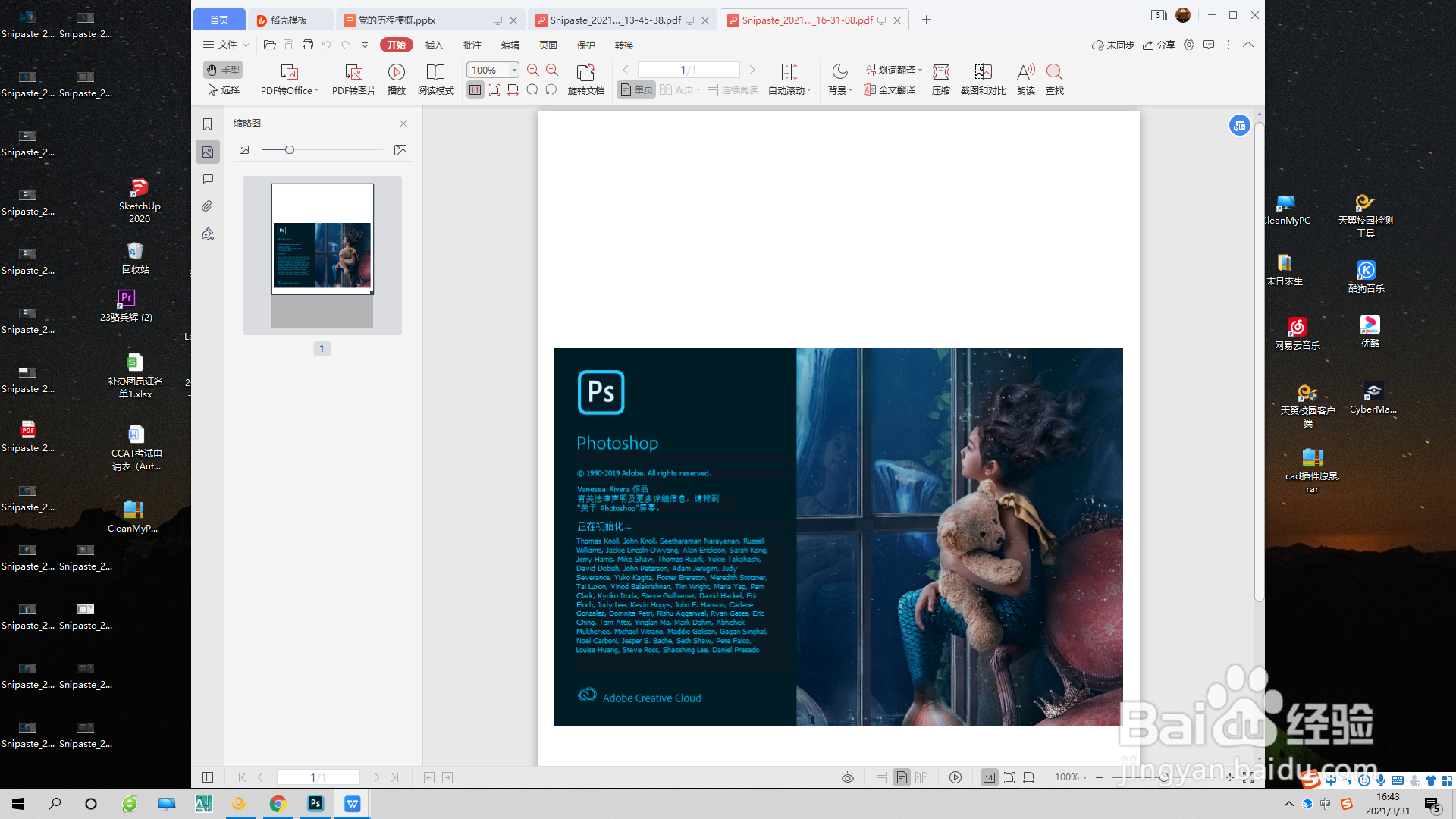The width and height of the screenshot is (1456, 819).
Task: Start slideshow with 播放 button
Action: 397,80
